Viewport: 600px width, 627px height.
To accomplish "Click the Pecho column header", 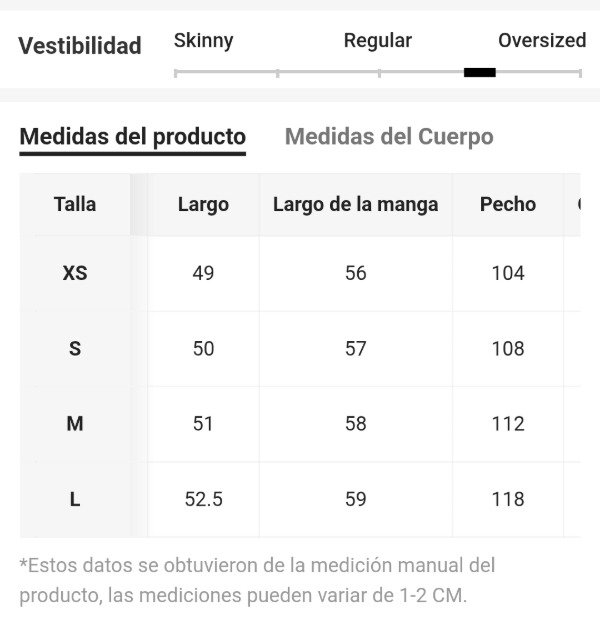I will (x=508, y=204).
